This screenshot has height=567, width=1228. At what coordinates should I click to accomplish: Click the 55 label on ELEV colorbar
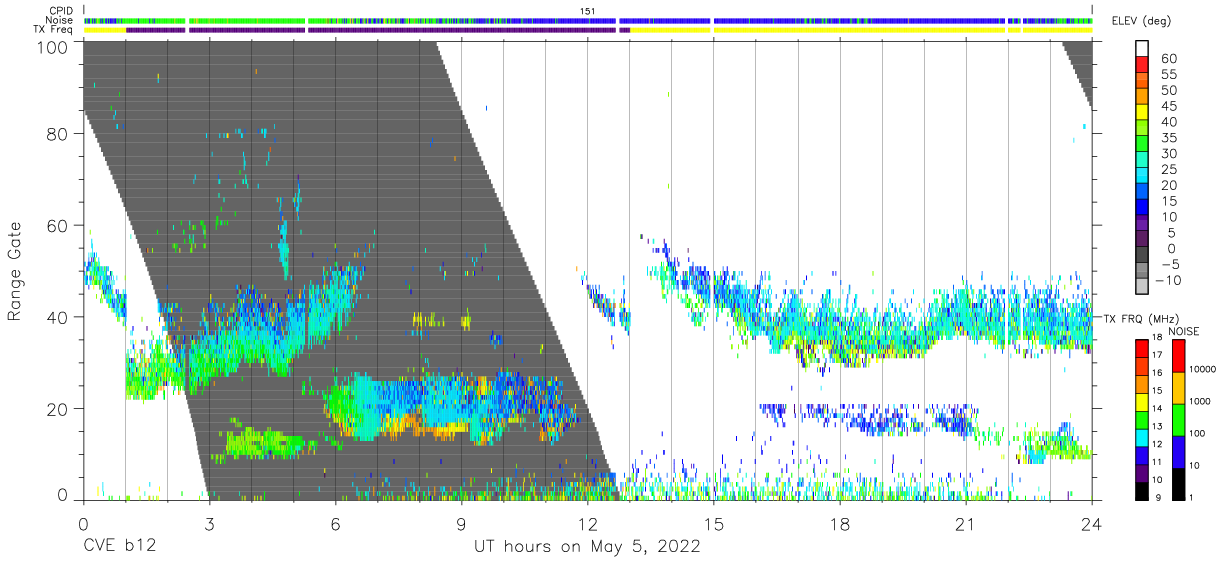pos(1168,75)
